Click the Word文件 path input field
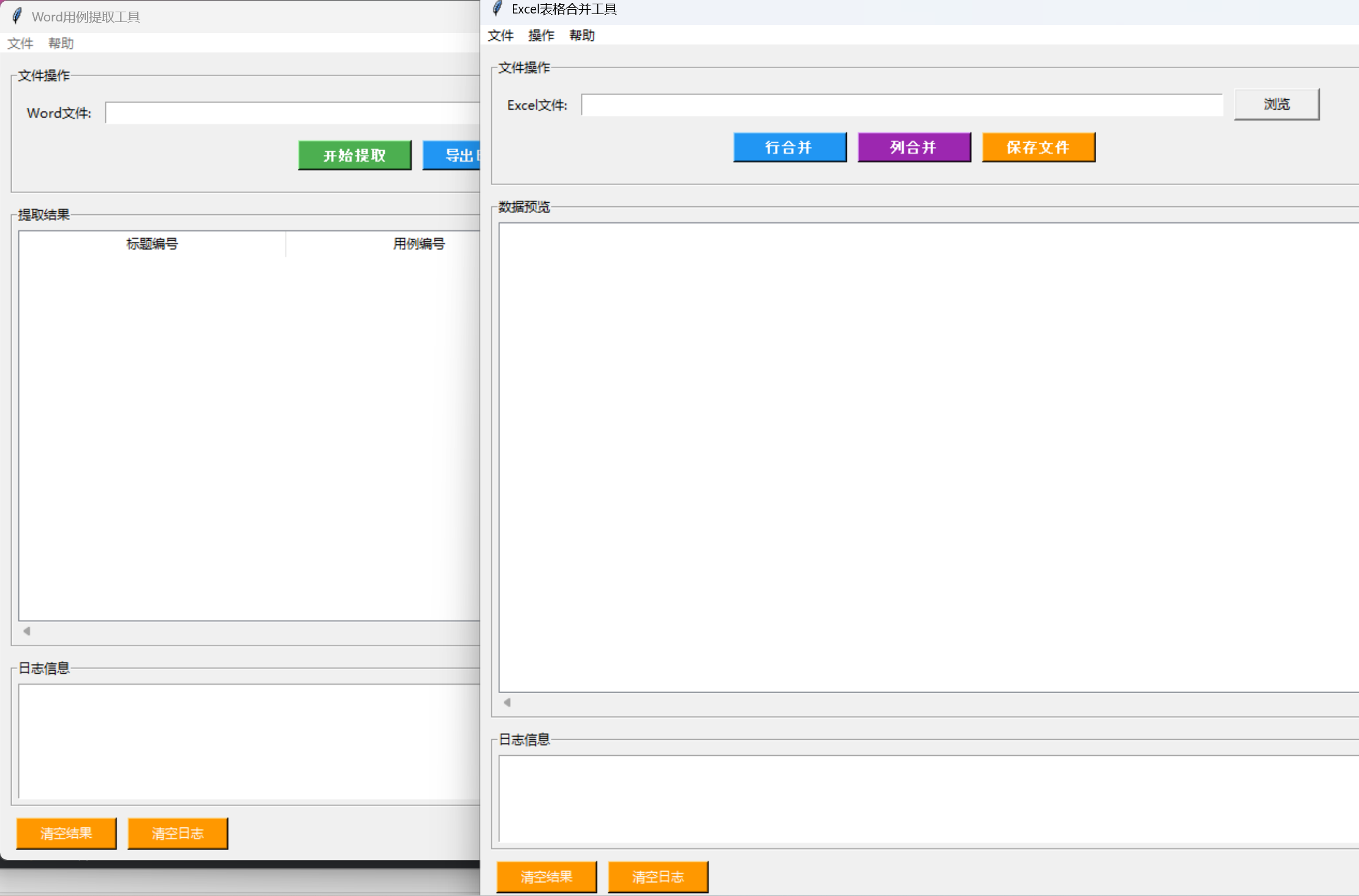Image resolution: width=1359 pixels, height=896 pixels. point(292,113)
